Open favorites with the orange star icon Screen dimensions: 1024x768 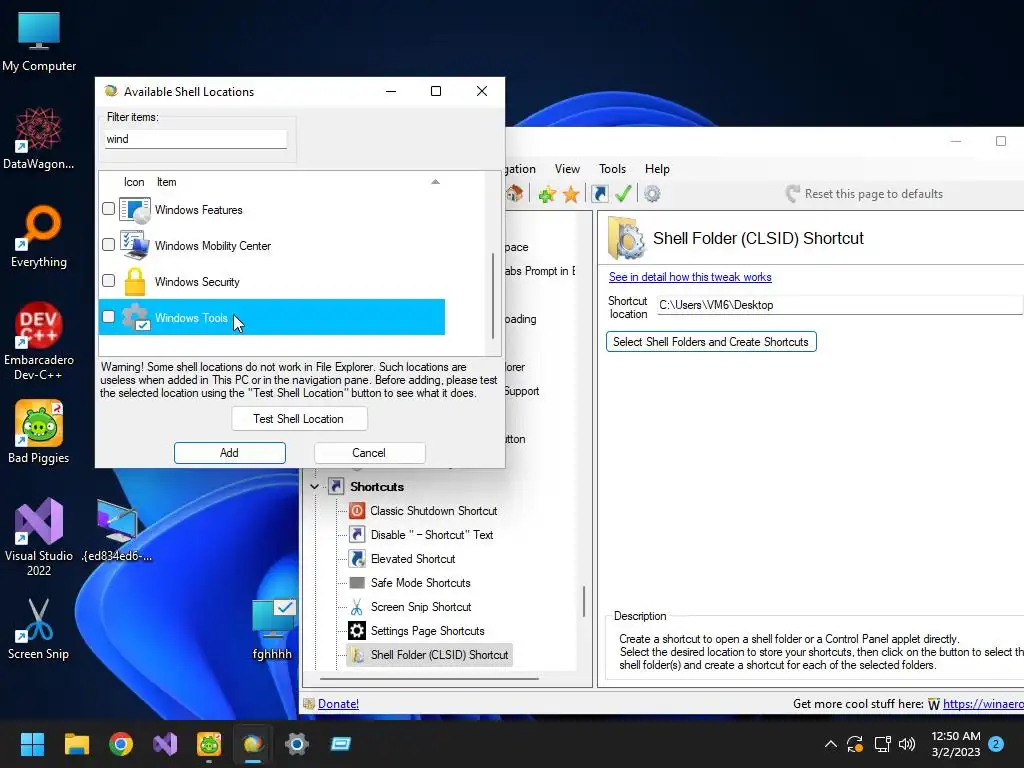tap(571, 194)
